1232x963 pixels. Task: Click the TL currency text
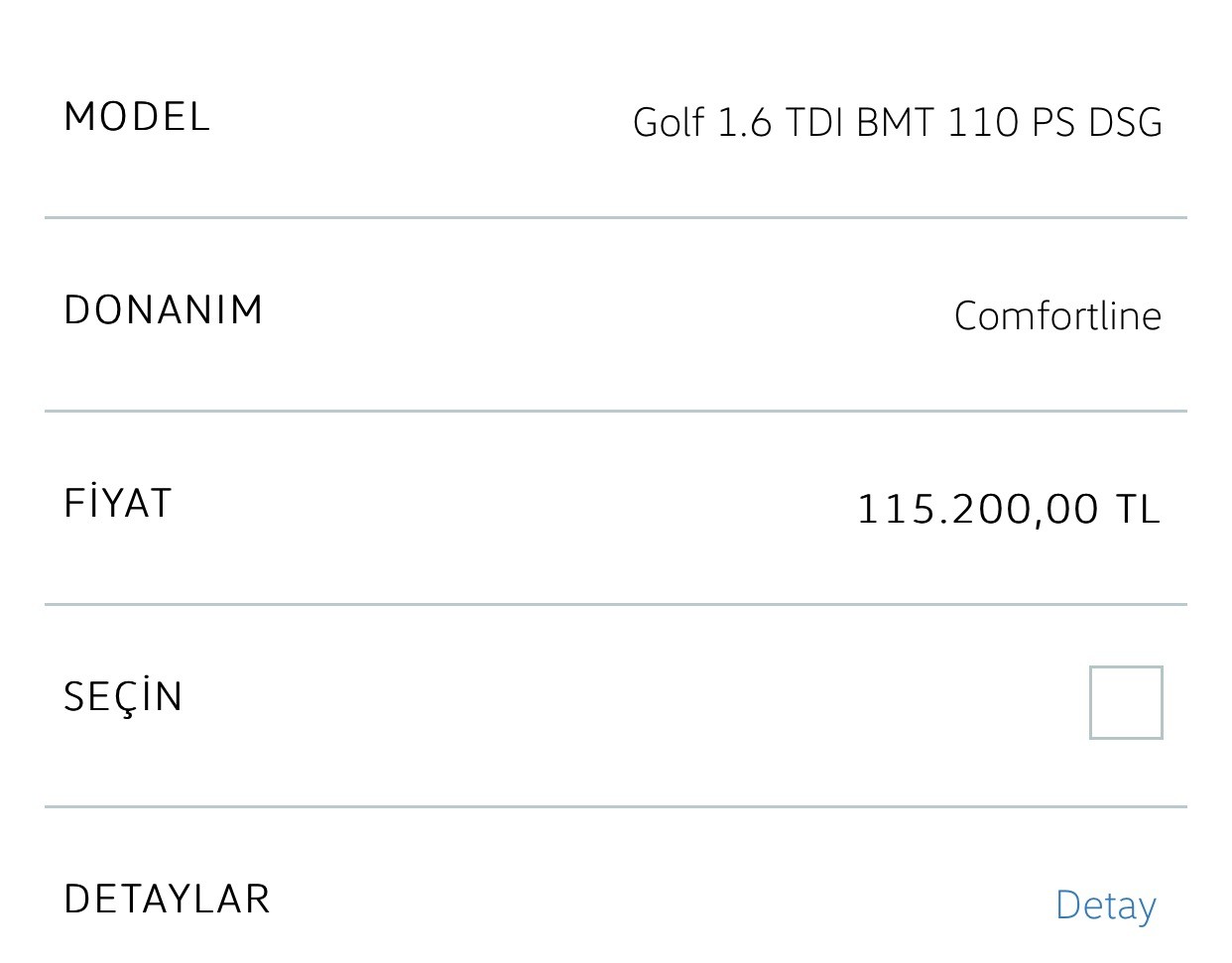[1138, 509]
